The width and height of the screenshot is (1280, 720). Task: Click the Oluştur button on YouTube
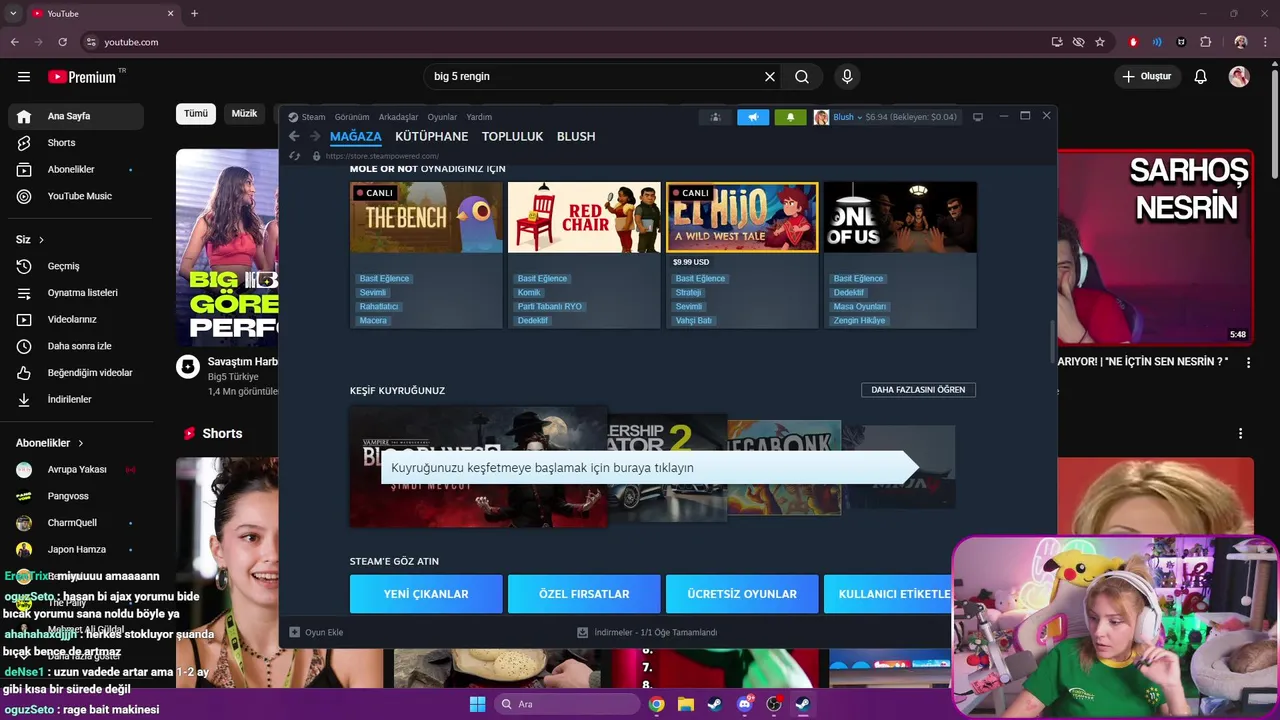click(1146, 76)
